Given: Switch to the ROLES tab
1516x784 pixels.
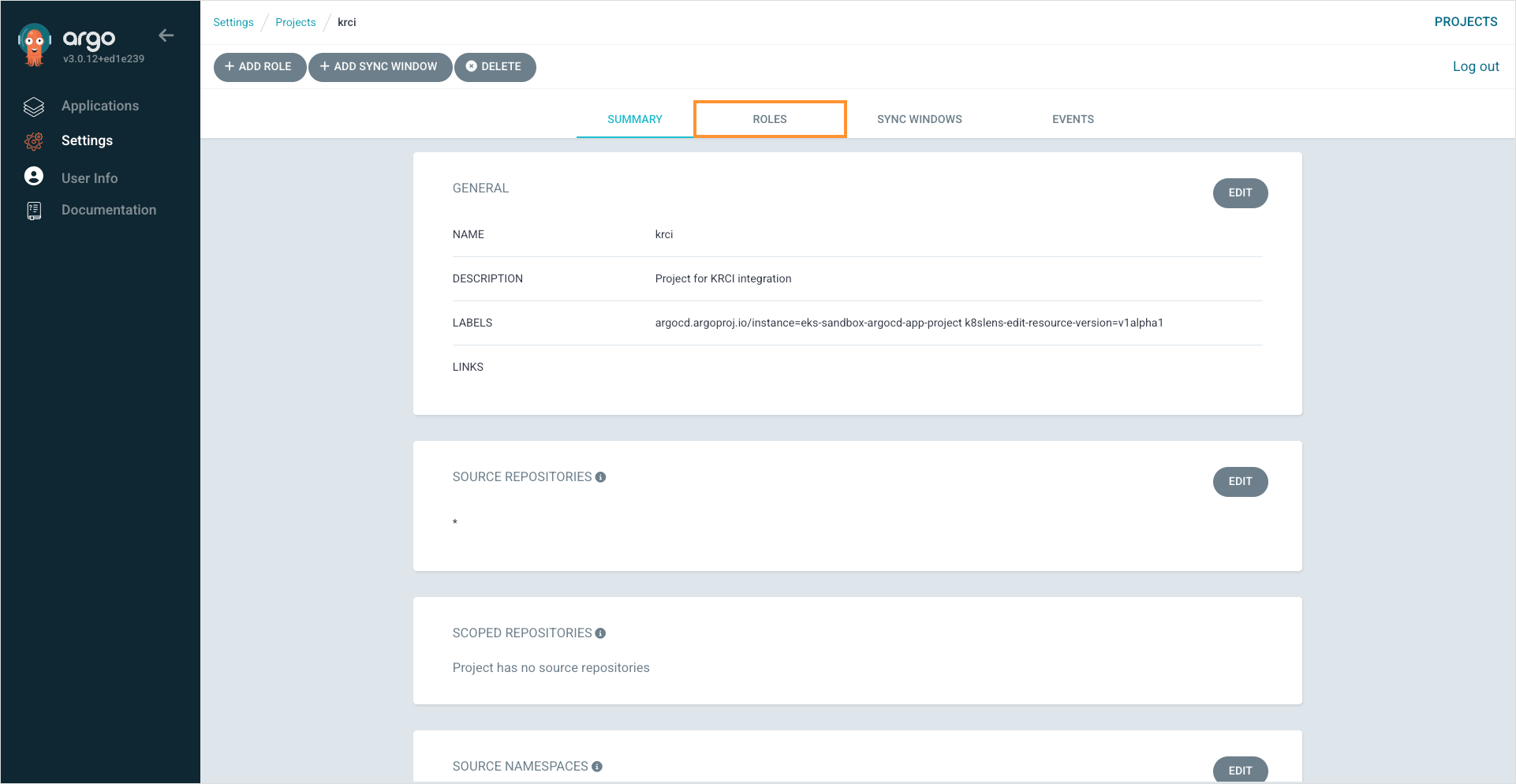Looking at the screenshot, I should (770, 118).
